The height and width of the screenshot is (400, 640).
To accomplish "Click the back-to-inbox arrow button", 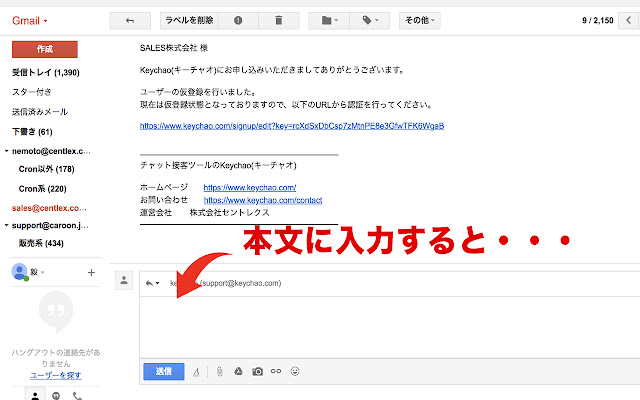I will (130, 20).
